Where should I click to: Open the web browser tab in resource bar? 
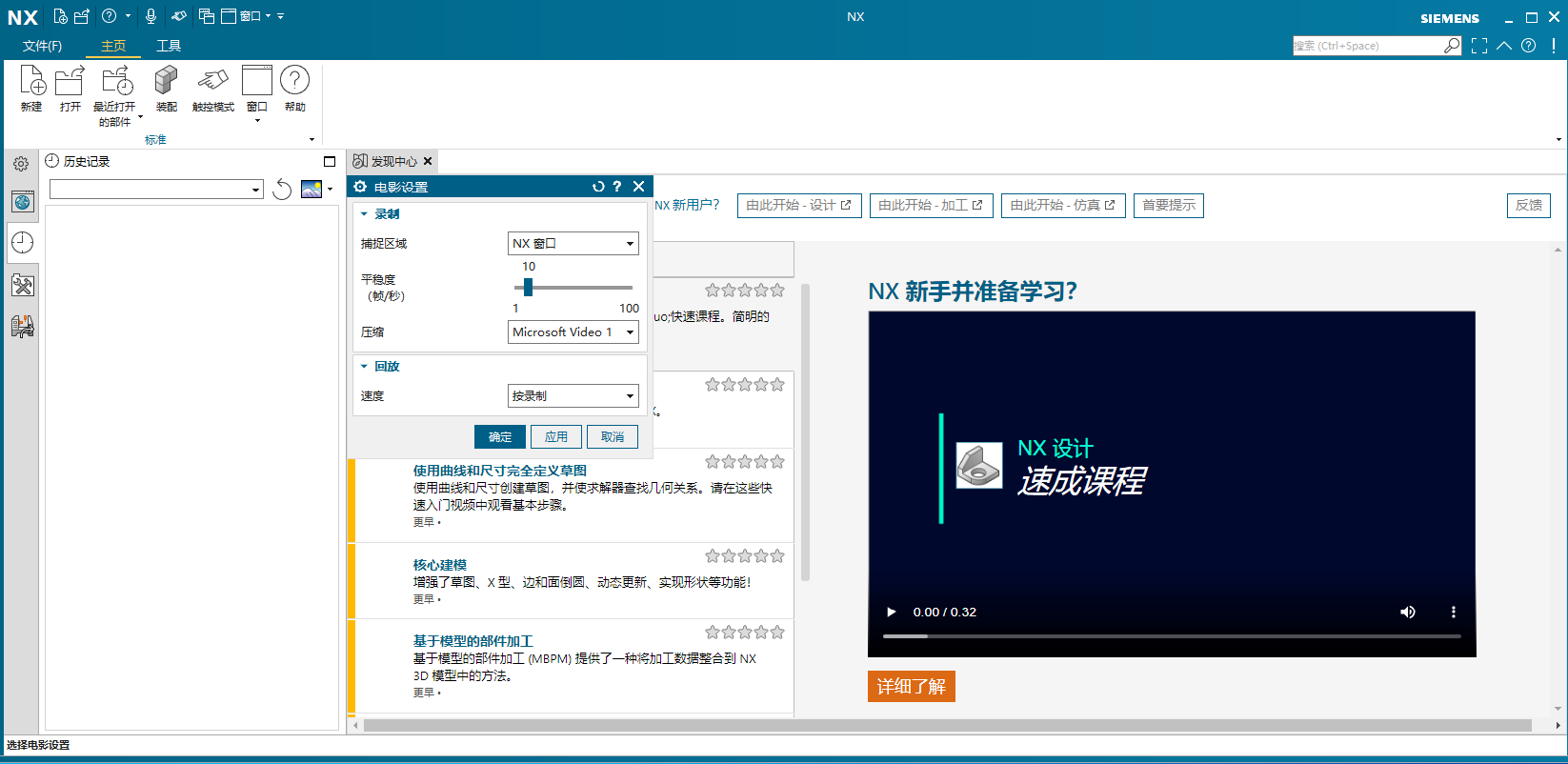(x=23, y=201)
